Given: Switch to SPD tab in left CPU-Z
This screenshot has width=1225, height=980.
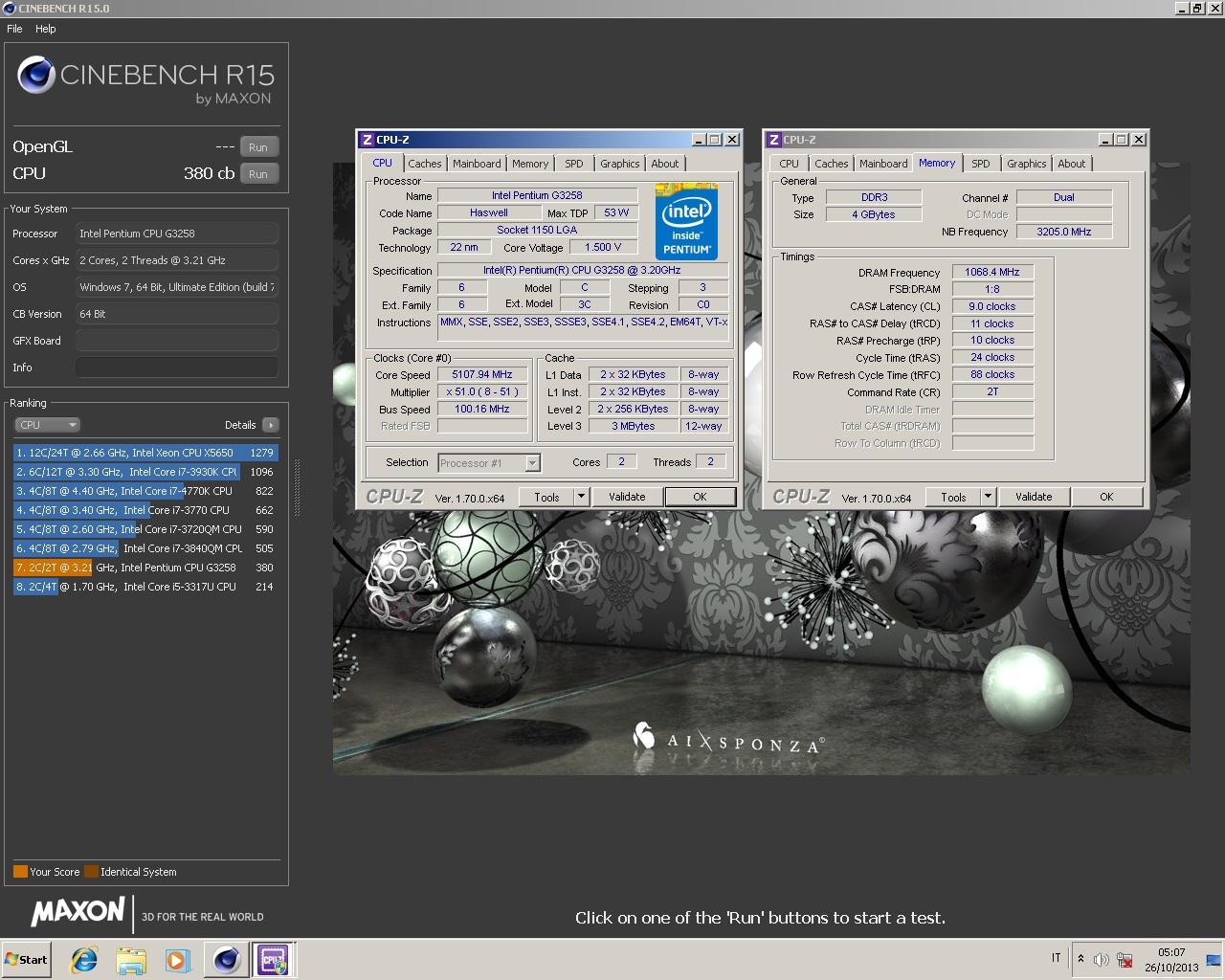Looking at the screenshot, I should (x=574, y=164).
